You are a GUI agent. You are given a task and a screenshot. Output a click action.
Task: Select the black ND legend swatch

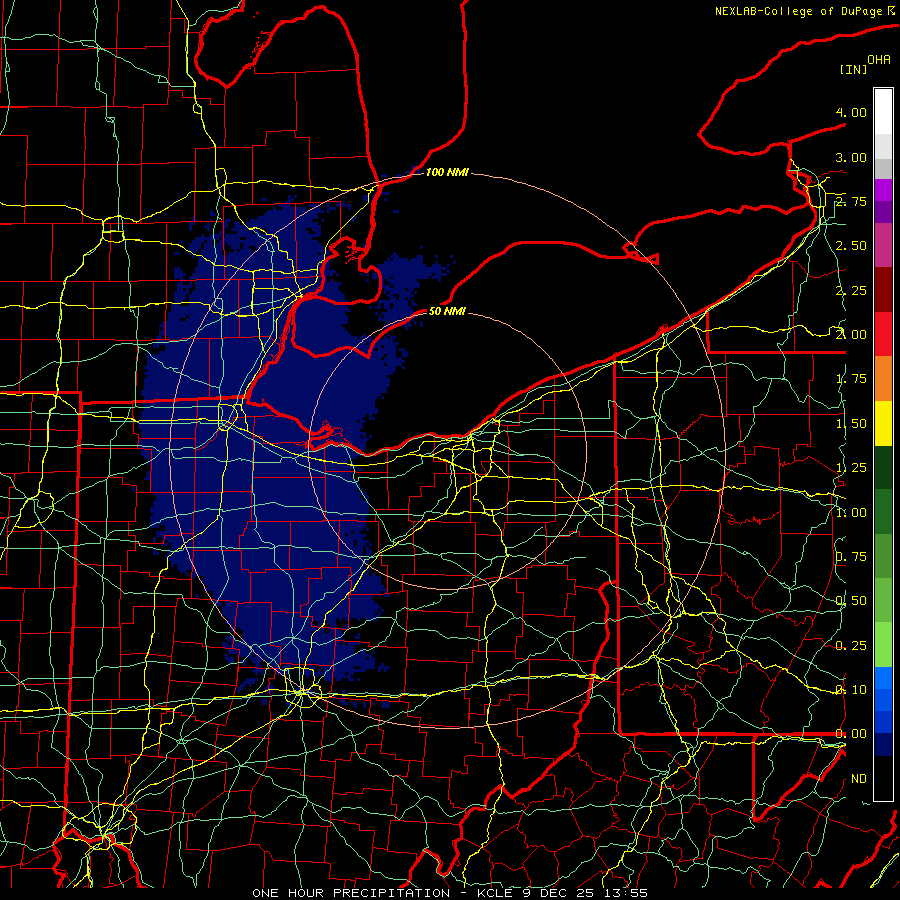[x=883, y=778]
